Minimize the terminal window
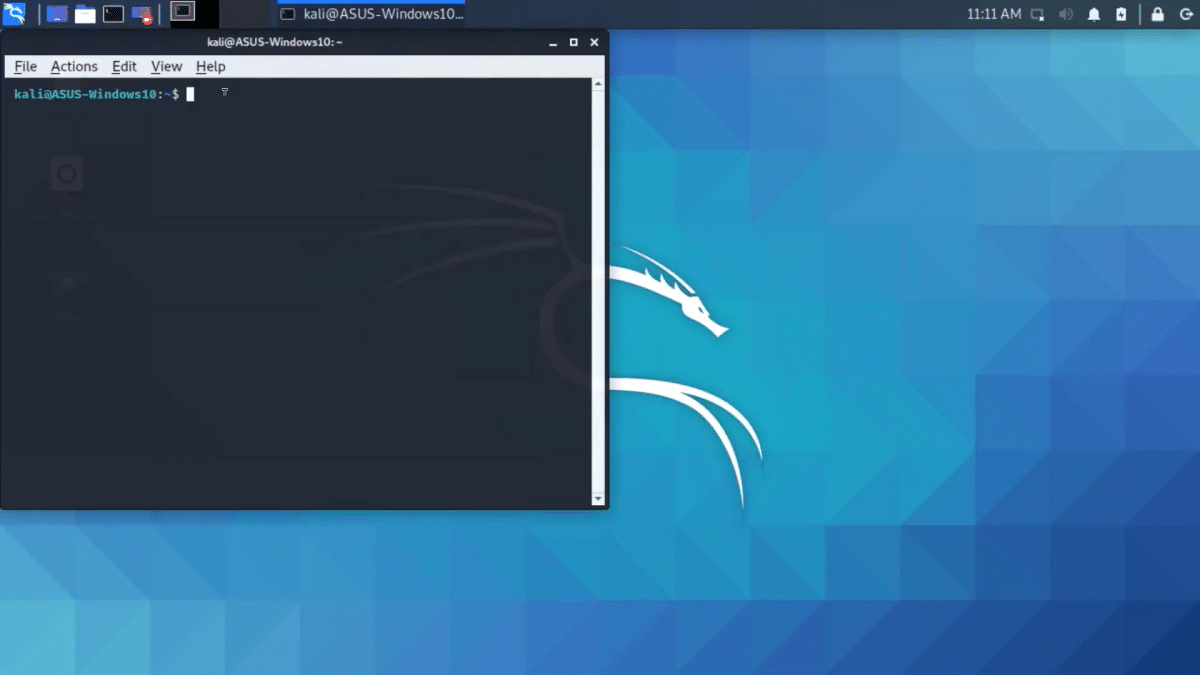The height and width of the screenshot is (675, 1200). point(553,42)
